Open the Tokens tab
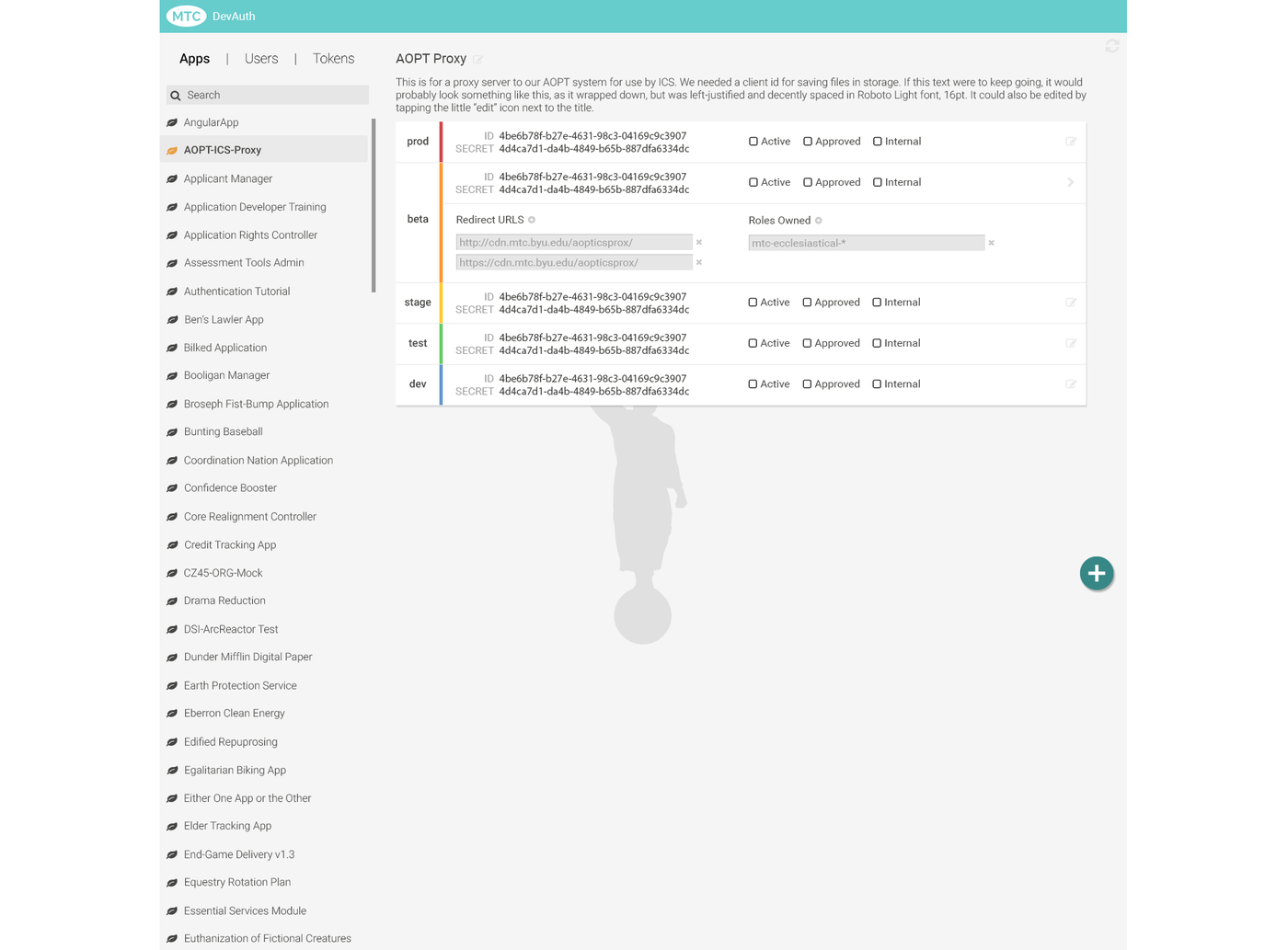Screen dimensions: 1288x950 click(x=333, y=58)
